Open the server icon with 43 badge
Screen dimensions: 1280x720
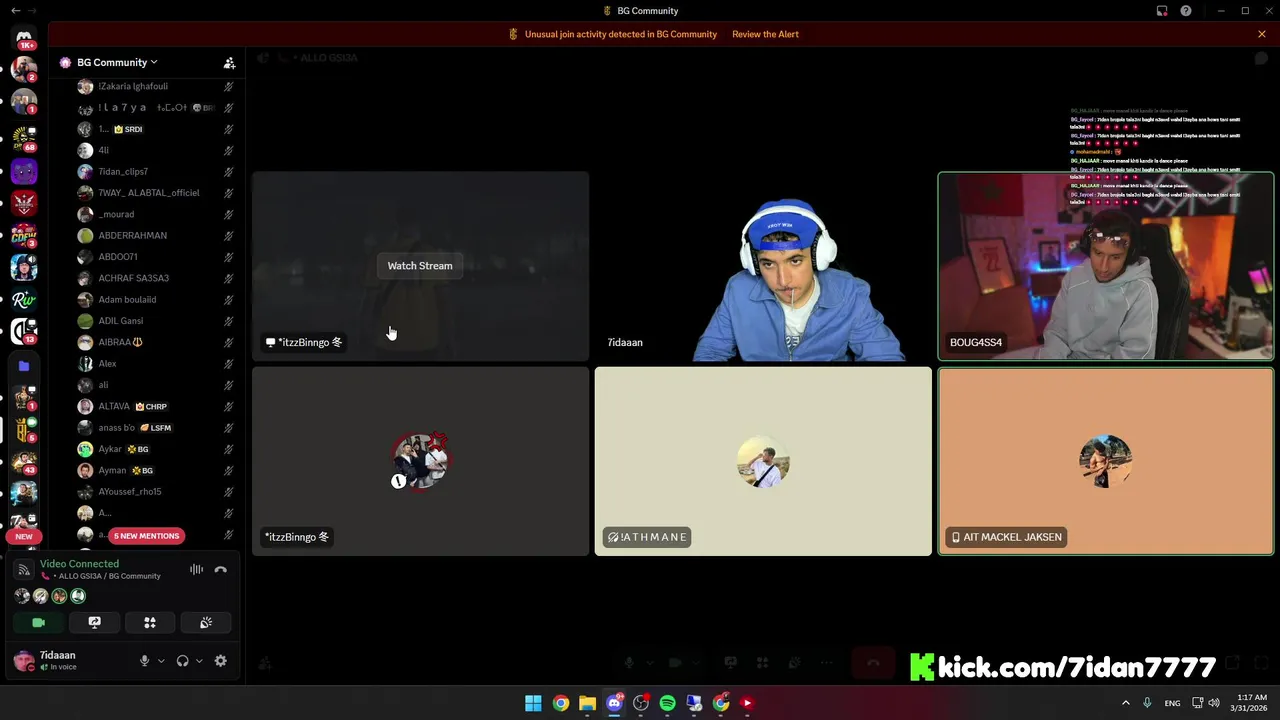[x=24, y=461]
